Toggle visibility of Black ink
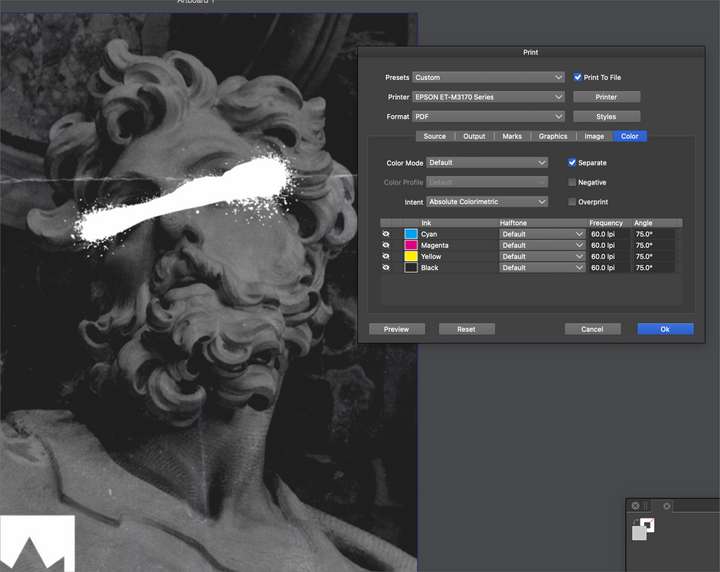Screen dimensions: 720x572 point(386,268)
